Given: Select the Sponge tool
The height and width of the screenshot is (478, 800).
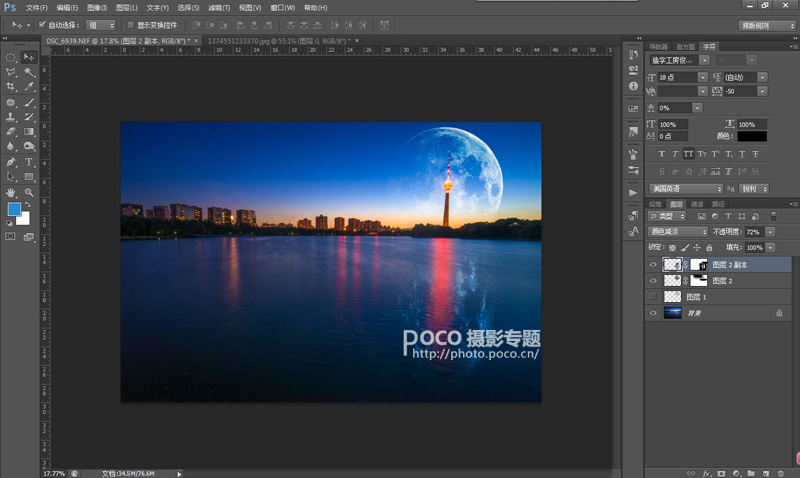Looking at the screenshot, I should pyautogui.click(x=29, y=146).
